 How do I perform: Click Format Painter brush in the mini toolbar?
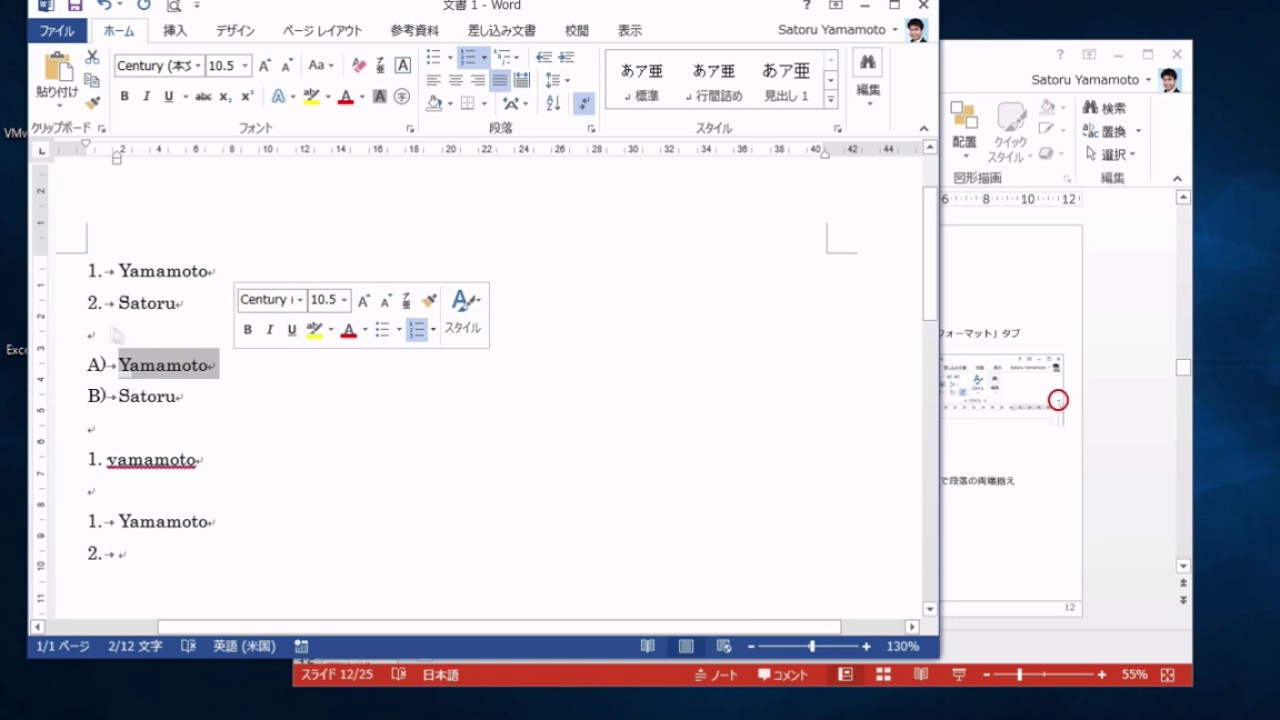click(429, 301)
